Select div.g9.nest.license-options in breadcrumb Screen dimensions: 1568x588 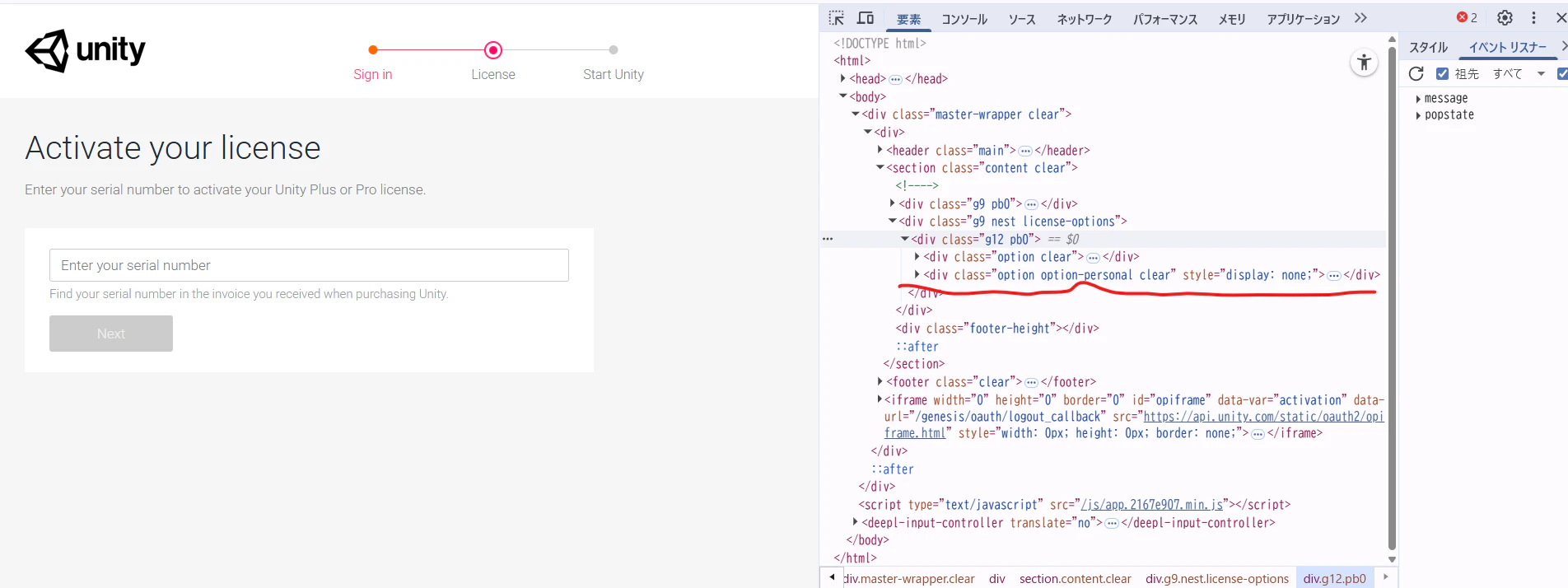tap(1217, 579)
